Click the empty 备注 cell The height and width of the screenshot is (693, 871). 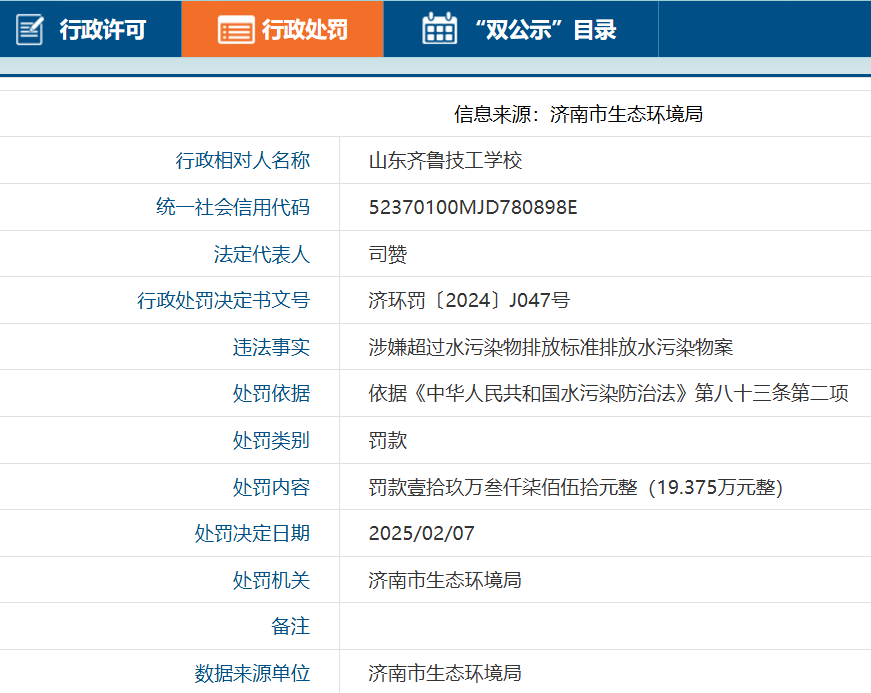pos(605,626)
